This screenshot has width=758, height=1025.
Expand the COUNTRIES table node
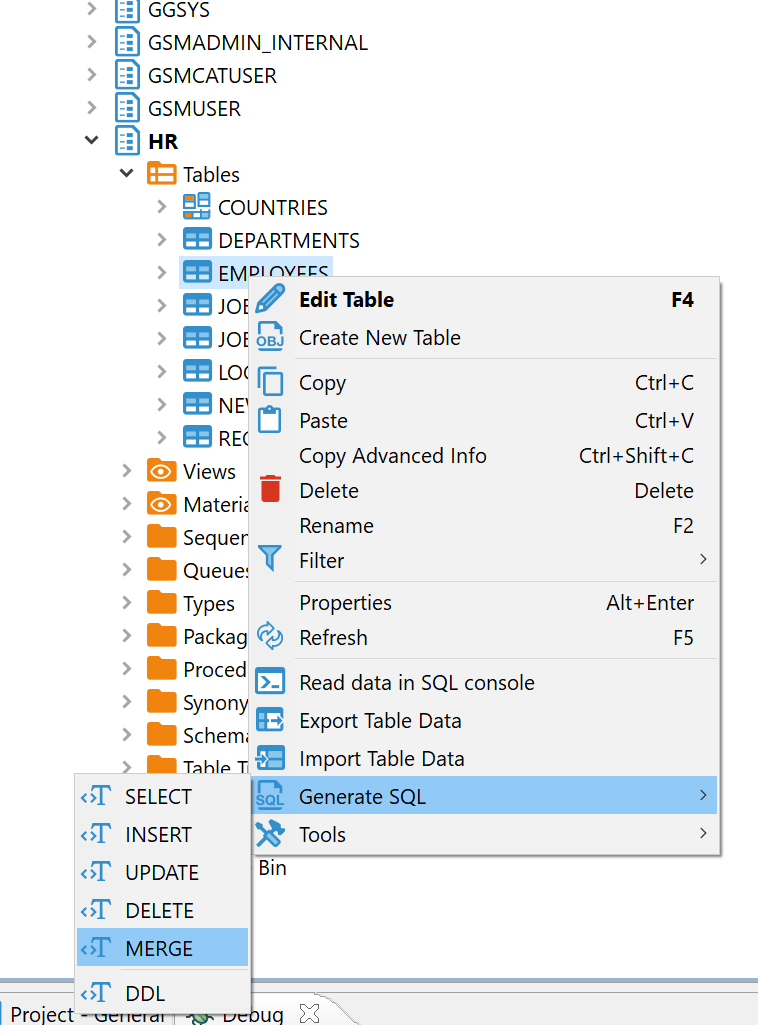[162, 207]
